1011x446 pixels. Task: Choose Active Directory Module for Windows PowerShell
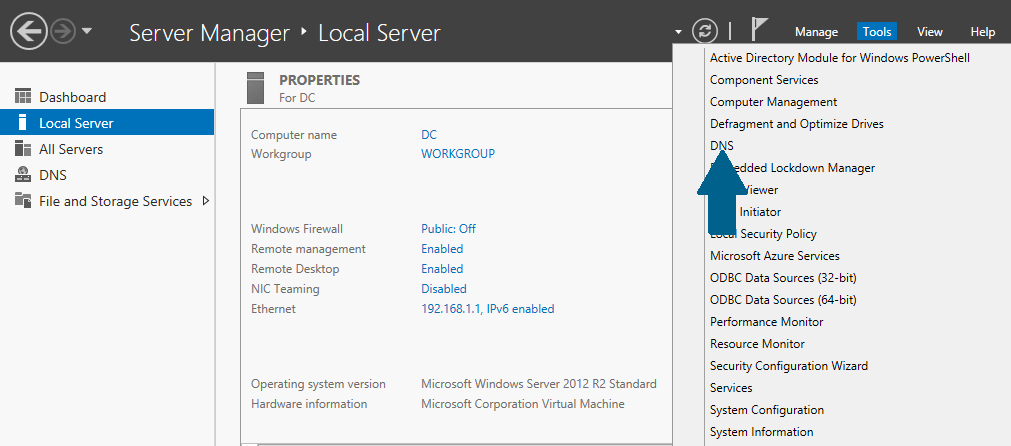pyautogui.click(x=839, y=58)
